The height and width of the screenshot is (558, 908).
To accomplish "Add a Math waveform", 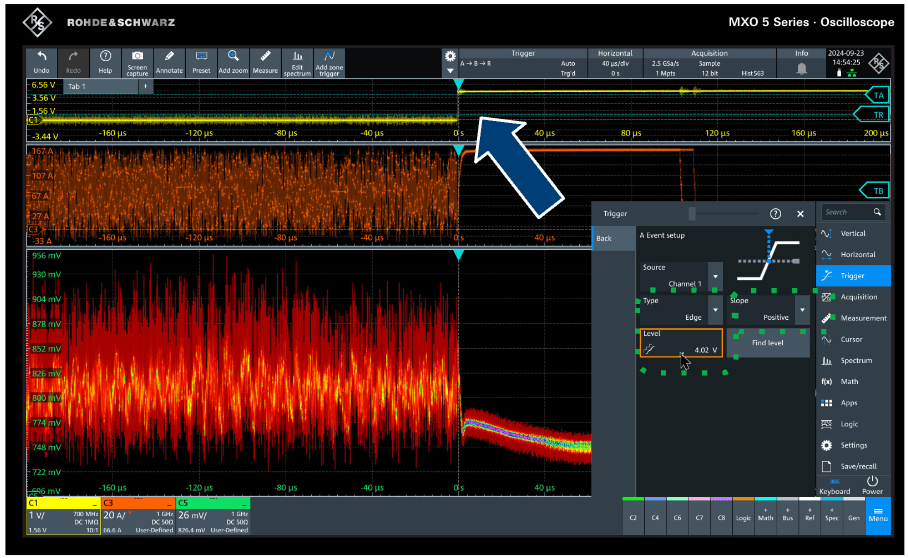I will 766,517.
